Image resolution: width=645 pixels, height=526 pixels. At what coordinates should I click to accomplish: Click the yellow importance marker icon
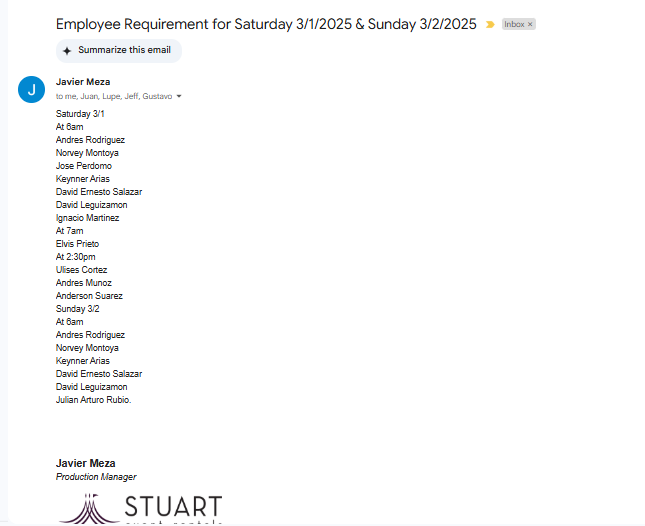(490, 24)
